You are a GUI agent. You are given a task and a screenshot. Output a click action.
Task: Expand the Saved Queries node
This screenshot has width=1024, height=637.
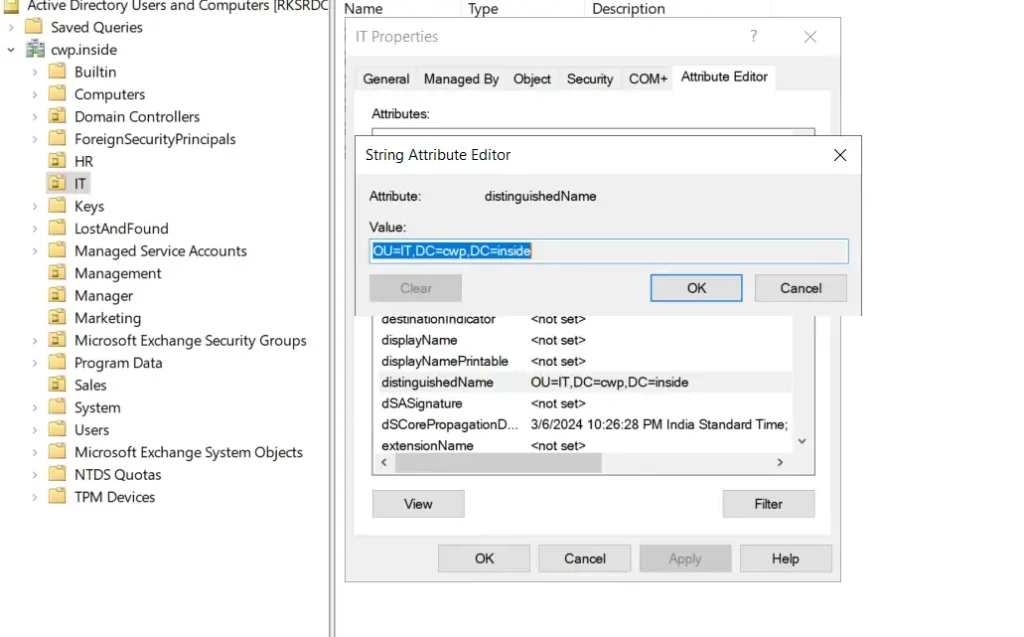11,27
